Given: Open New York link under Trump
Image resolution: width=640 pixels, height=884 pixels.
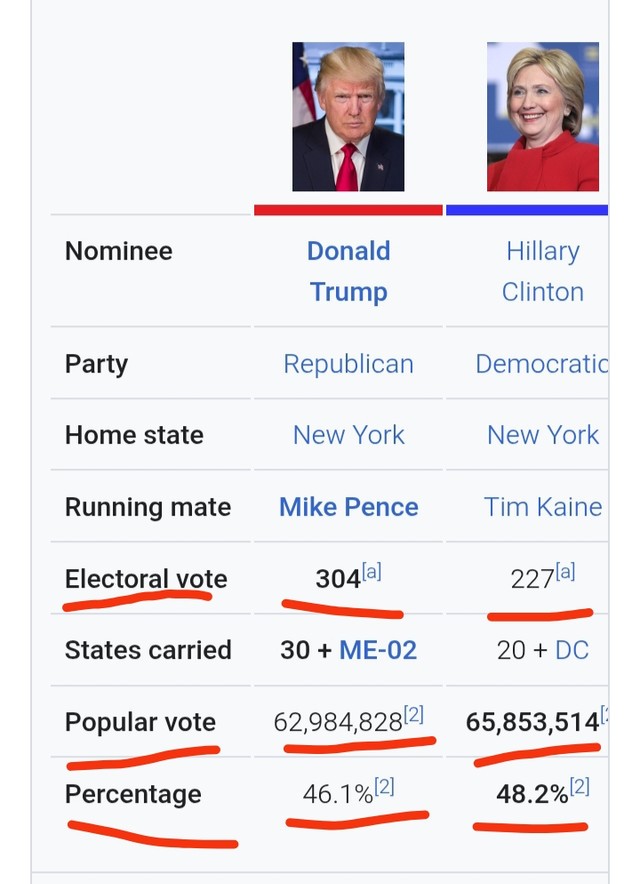Looking at the screenshot, I should tap(348, 435).
